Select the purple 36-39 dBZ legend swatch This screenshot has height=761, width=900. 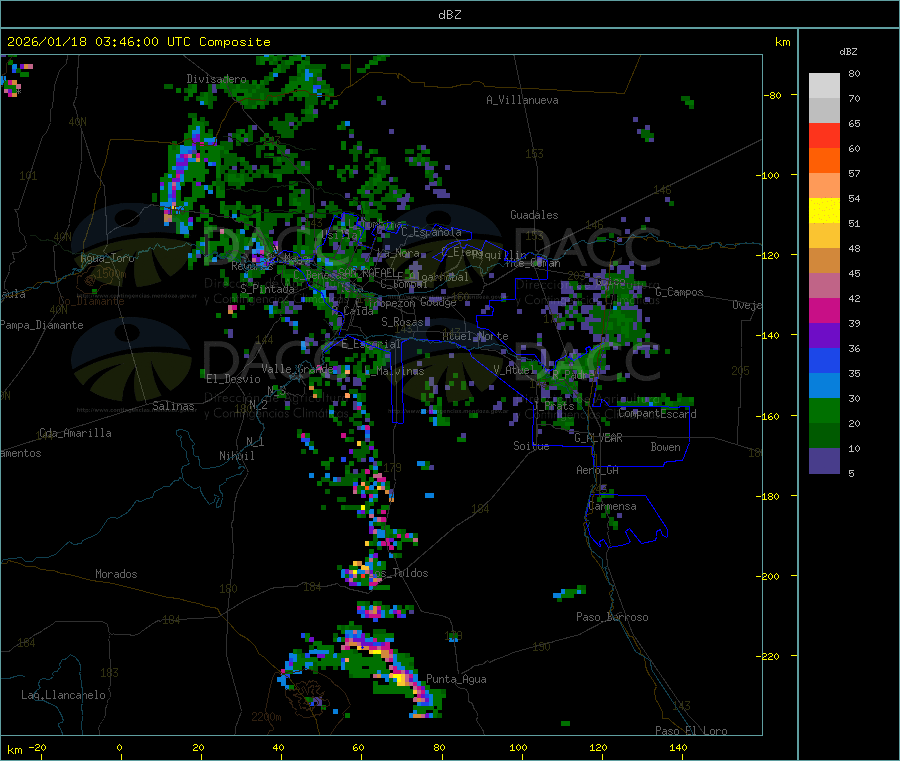[824, 336]
